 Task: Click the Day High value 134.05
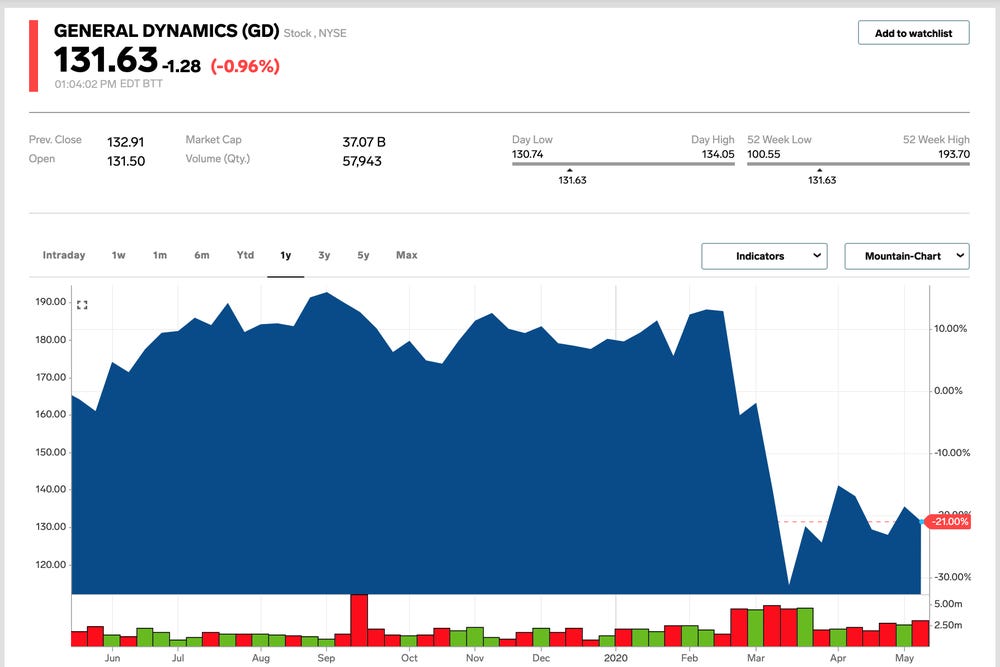(718, 154)
